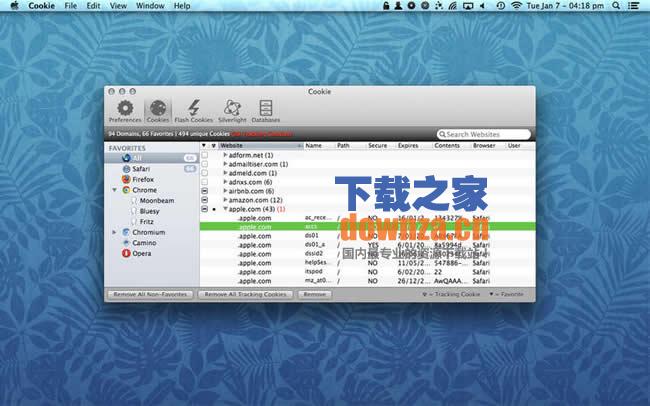Viewport: 650px width, 406px height.
Task: Click the menu bar date and time
Action: (x=565, y=5)
